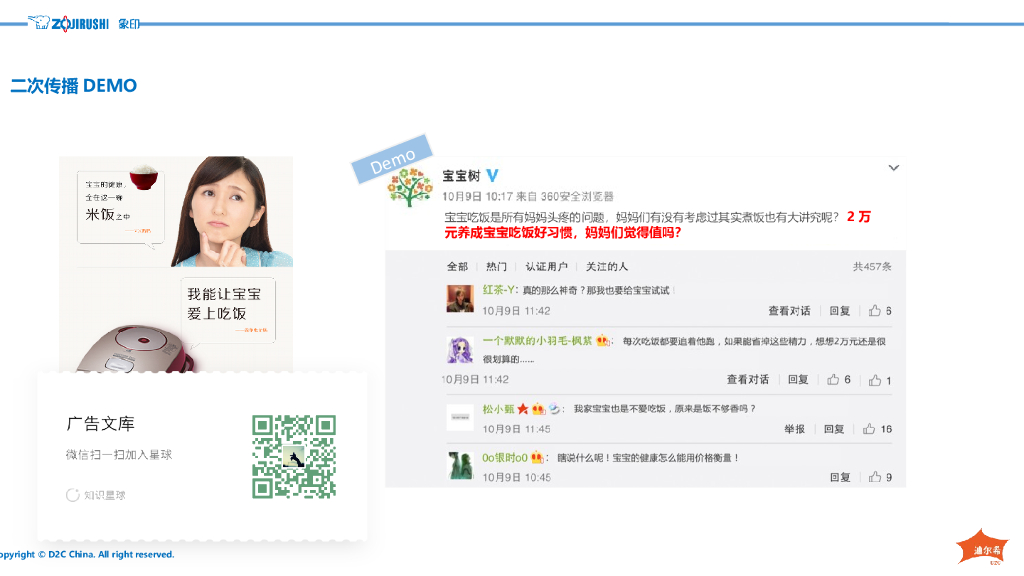1024x576 pixels.
Task: Click the purple-haired anime avatar
Action: click(x=460, y=351)
